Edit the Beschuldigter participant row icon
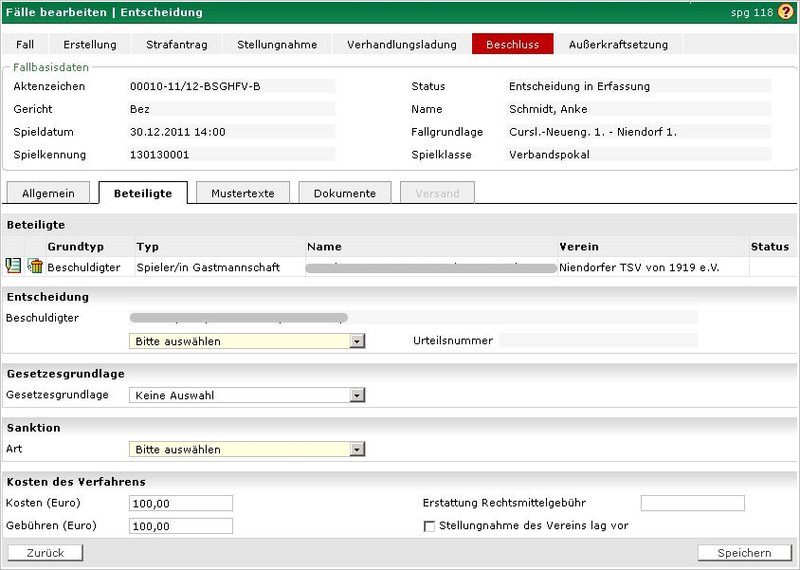Viewport: 800px width, 570px height. pyautogui.click(x=13, y=266)
